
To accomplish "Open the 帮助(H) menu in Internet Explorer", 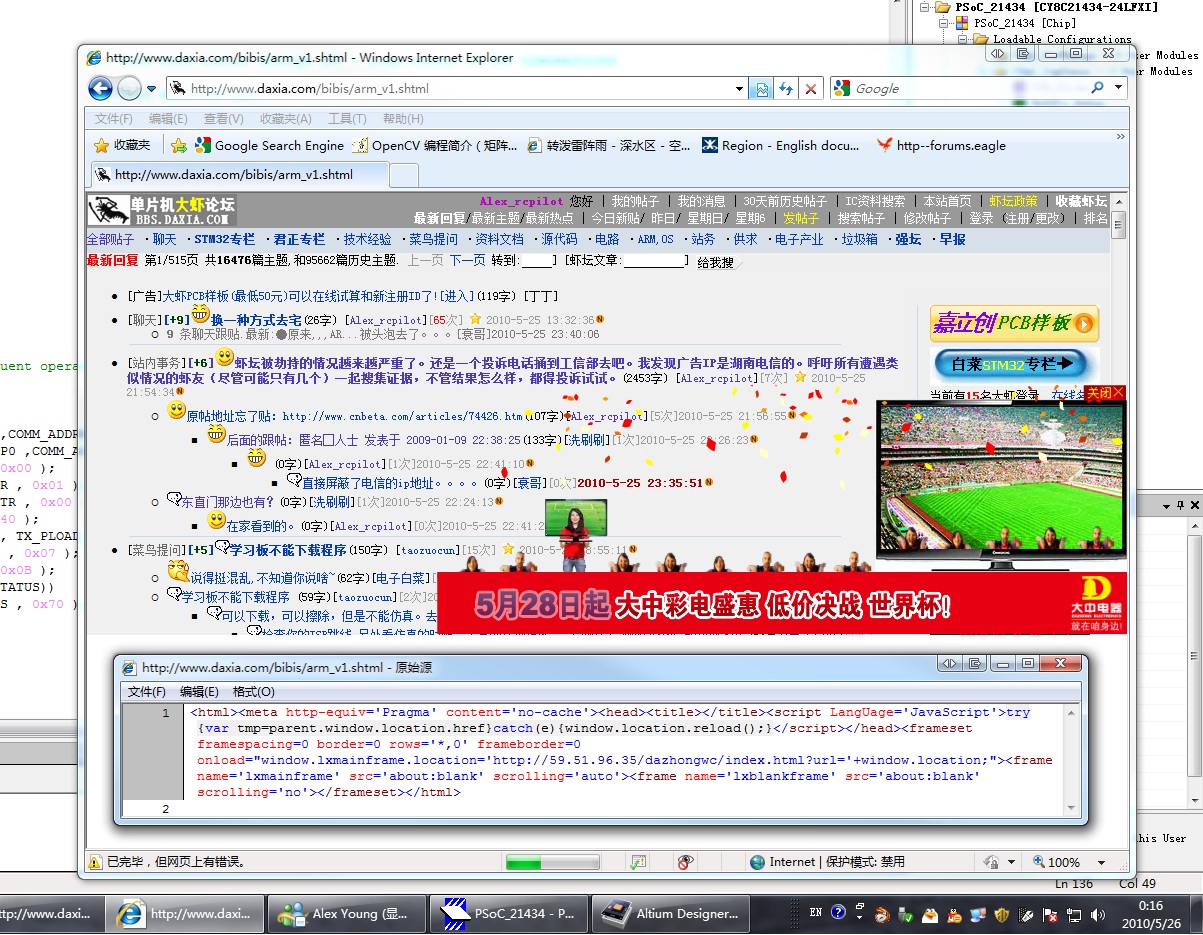I will (403, 119).
